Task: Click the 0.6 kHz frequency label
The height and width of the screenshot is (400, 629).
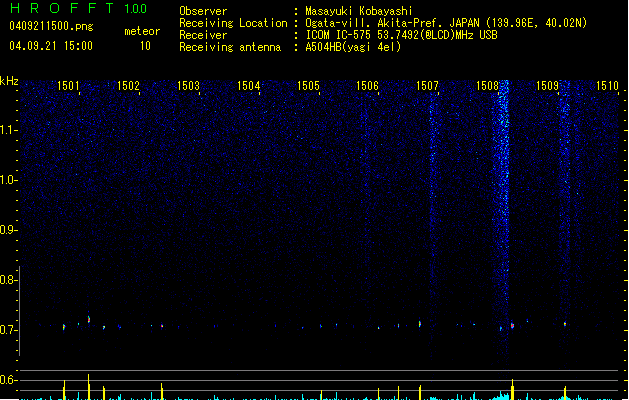Action: 8,380
